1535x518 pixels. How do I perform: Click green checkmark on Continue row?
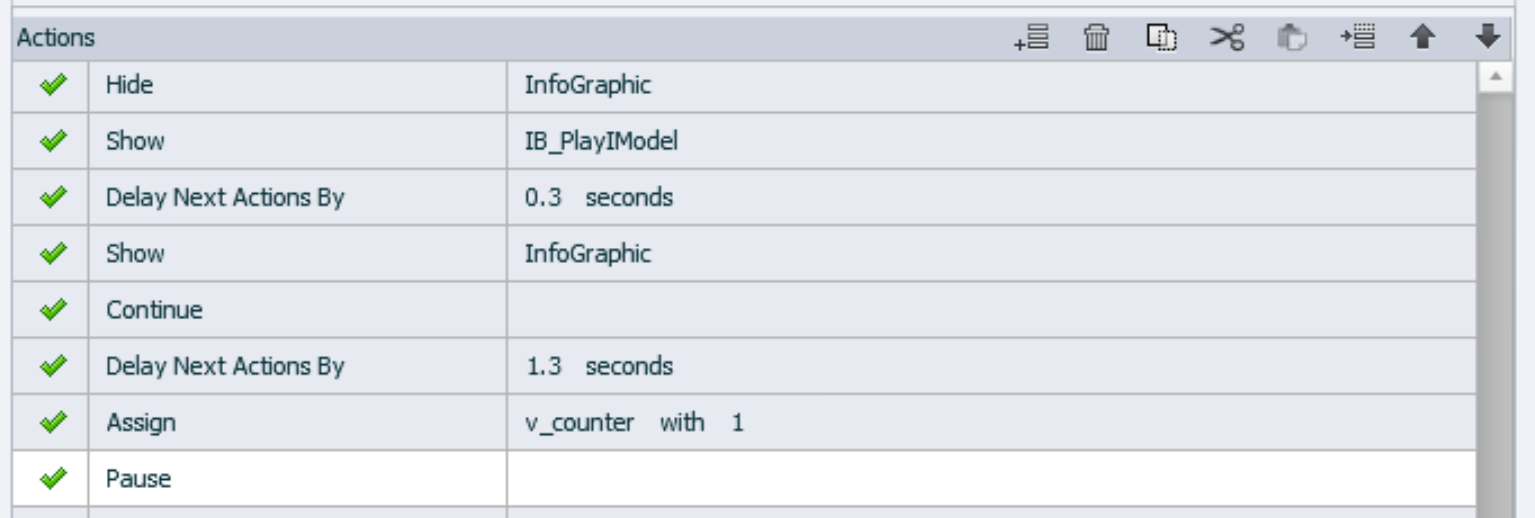pos(51,310)
